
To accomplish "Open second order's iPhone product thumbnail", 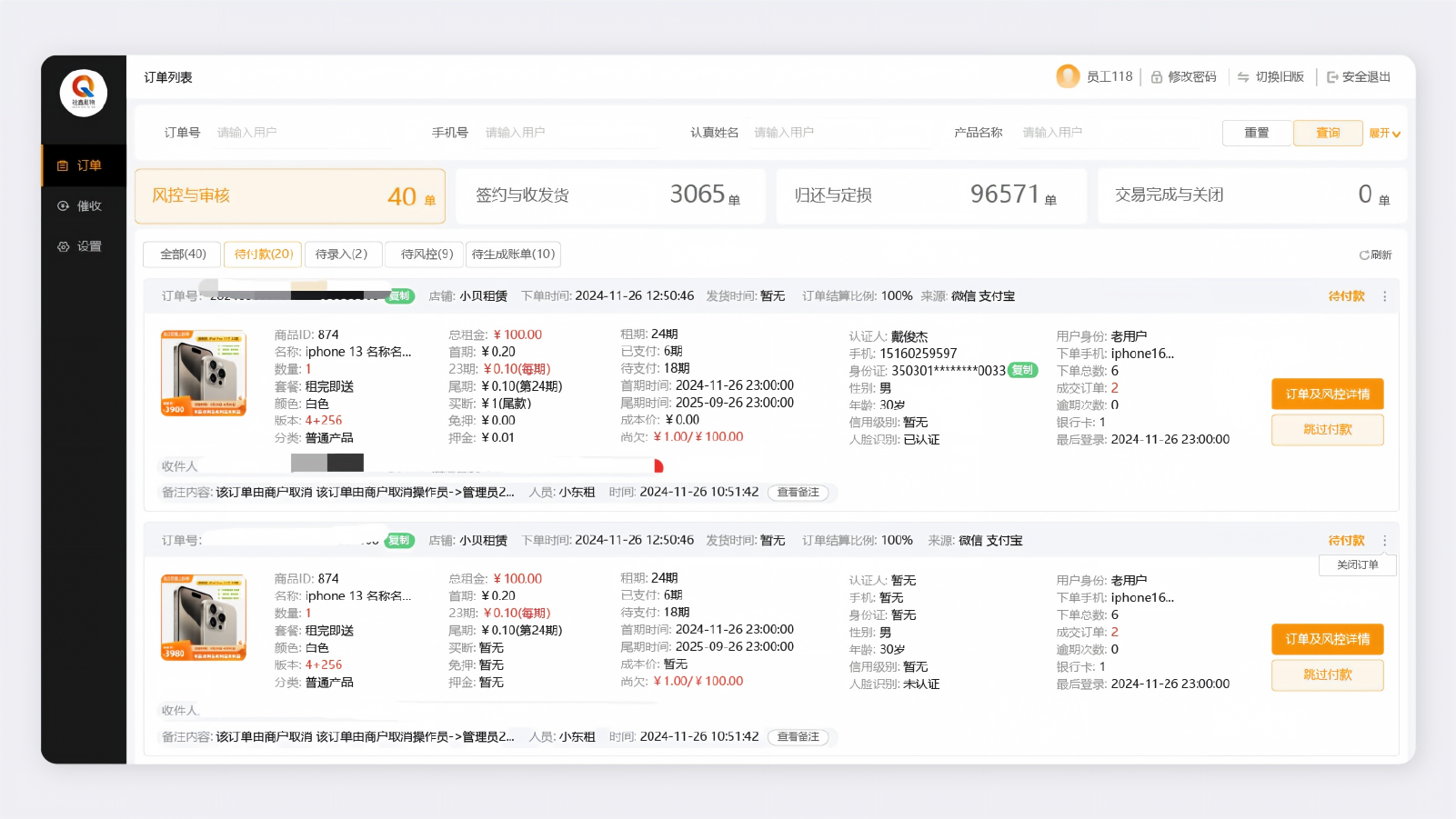I will 204,617.
